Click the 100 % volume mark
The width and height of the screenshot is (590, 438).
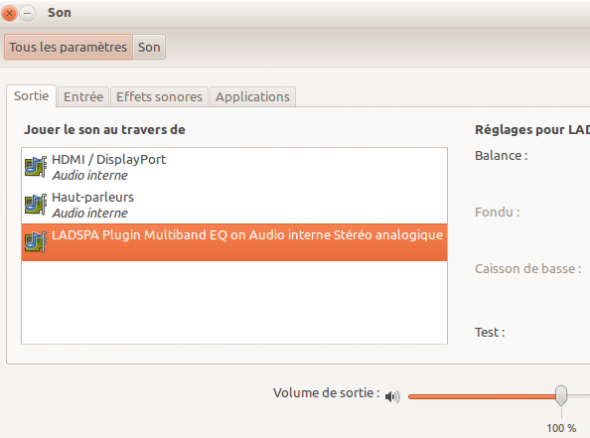561,428
